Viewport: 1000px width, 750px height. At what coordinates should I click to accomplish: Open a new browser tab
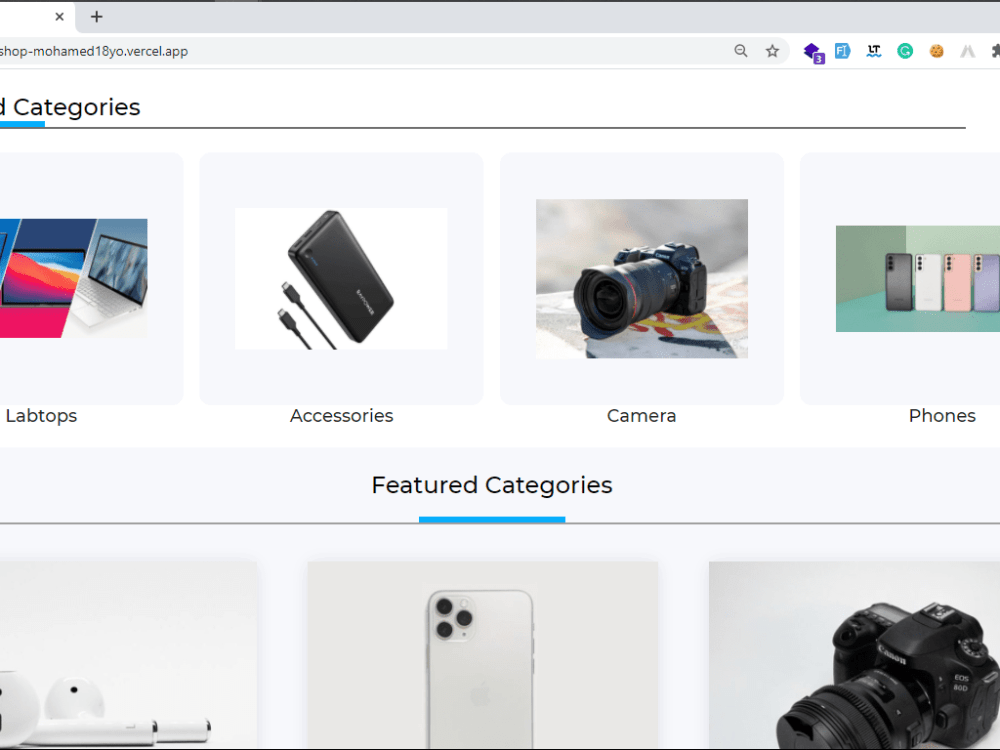coord(96,16)
